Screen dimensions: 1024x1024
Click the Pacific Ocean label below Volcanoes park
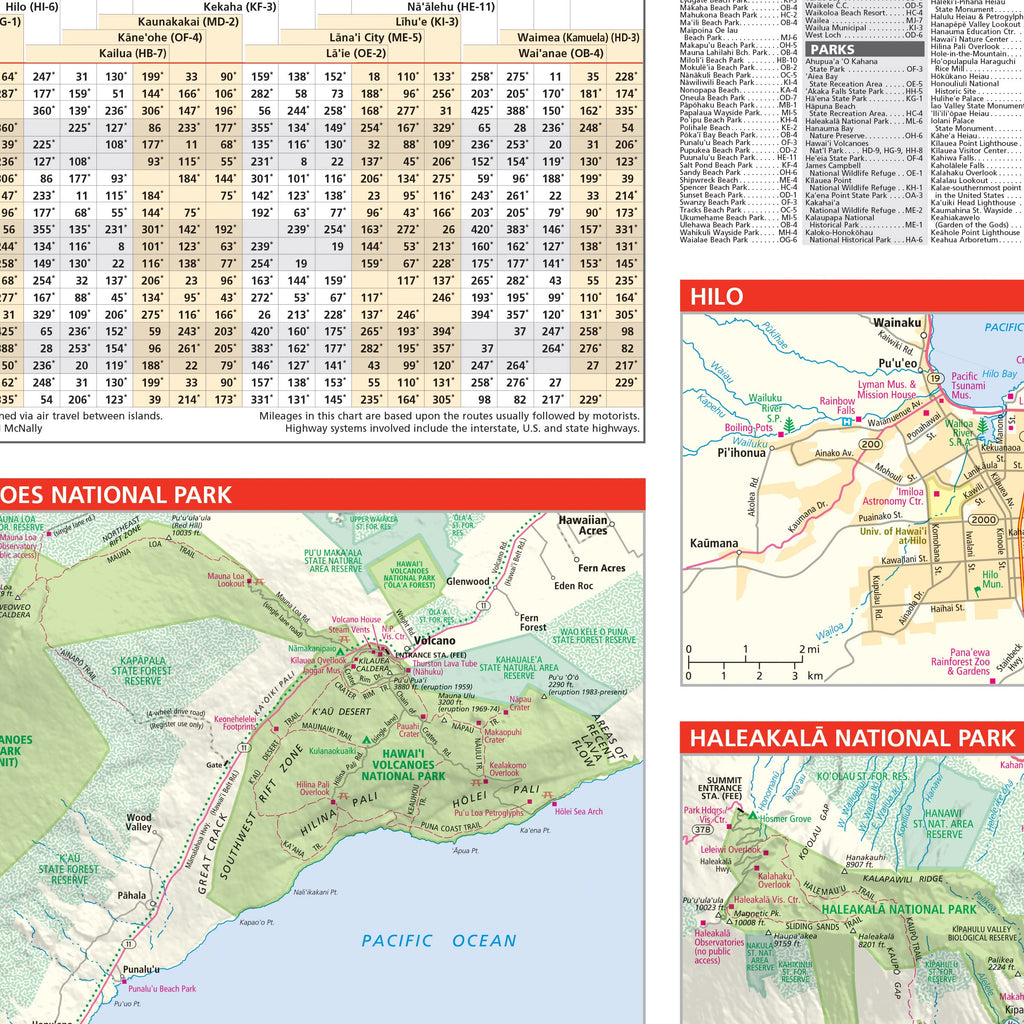(x=439, y=940)
